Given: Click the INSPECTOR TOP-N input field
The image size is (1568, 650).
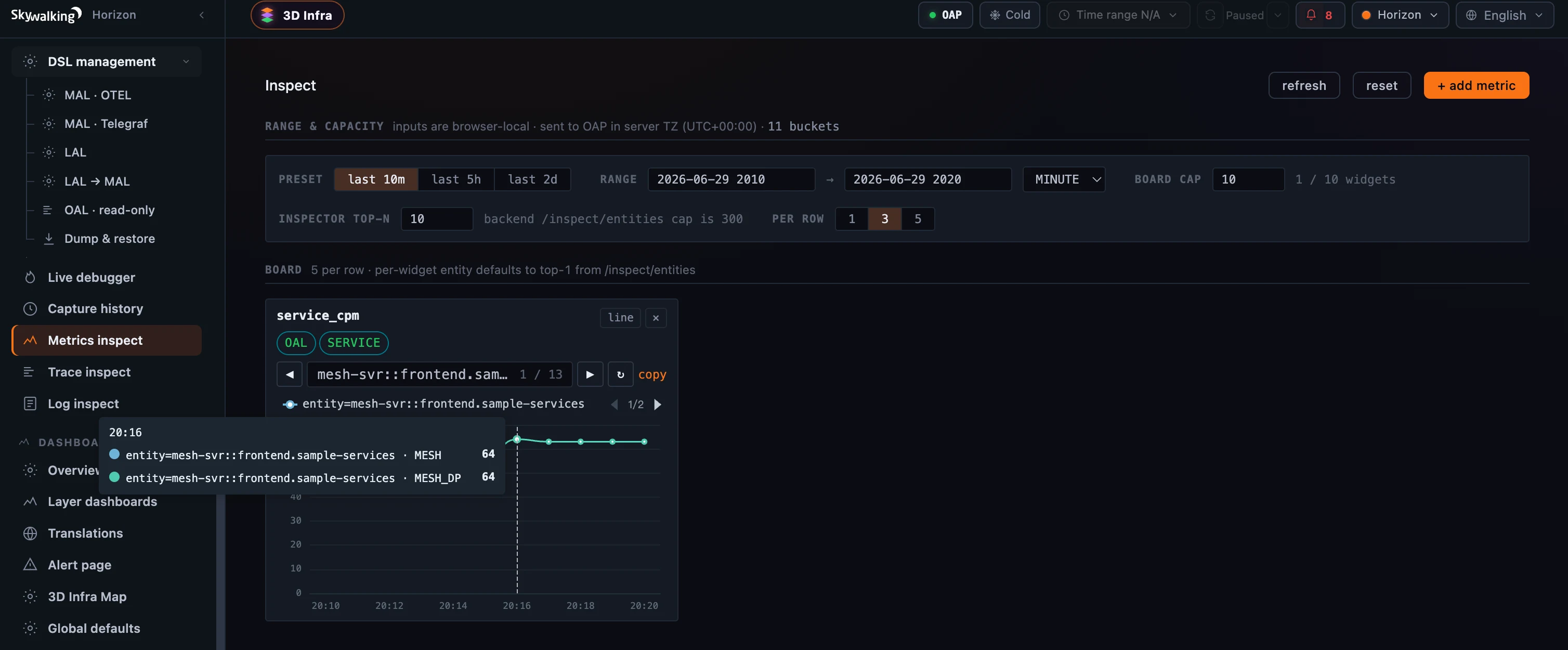Looking at the screenshot, I should coord(437,219).
